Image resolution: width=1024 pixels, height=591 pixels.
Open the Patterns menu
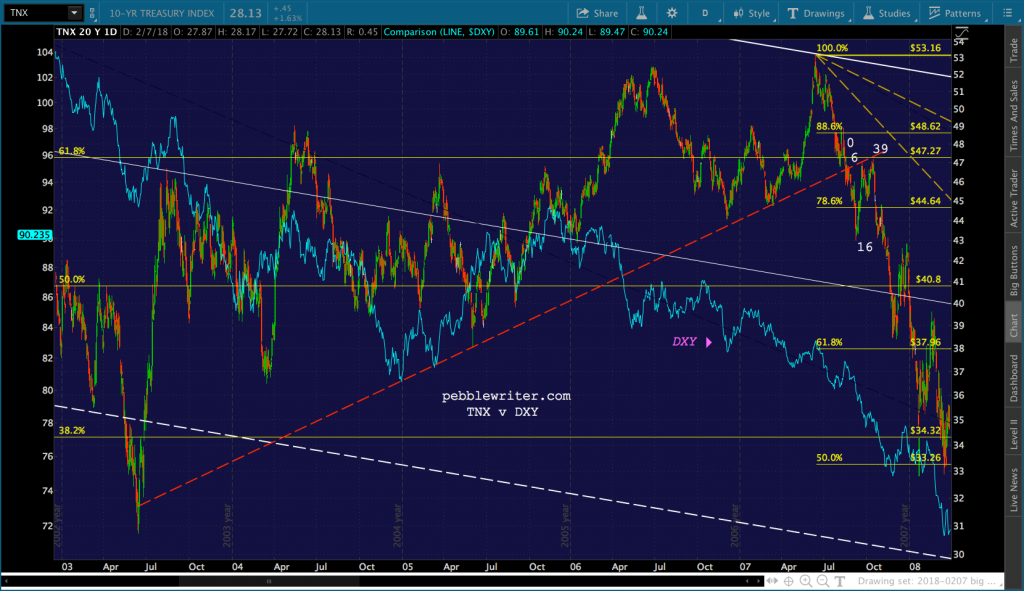click(955, 13)
